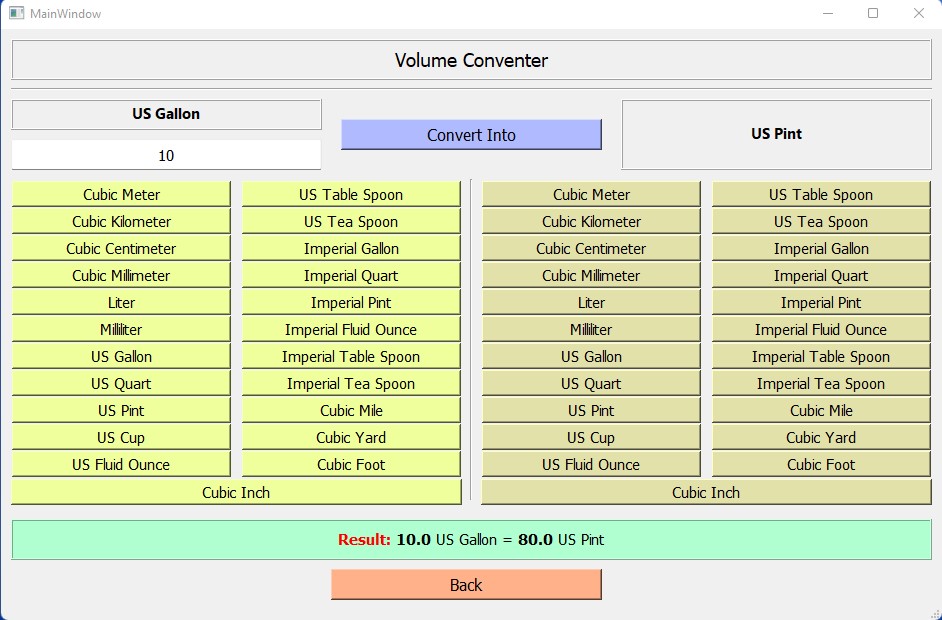Pick Imperial Quart in the tan target list

[821, 276]
